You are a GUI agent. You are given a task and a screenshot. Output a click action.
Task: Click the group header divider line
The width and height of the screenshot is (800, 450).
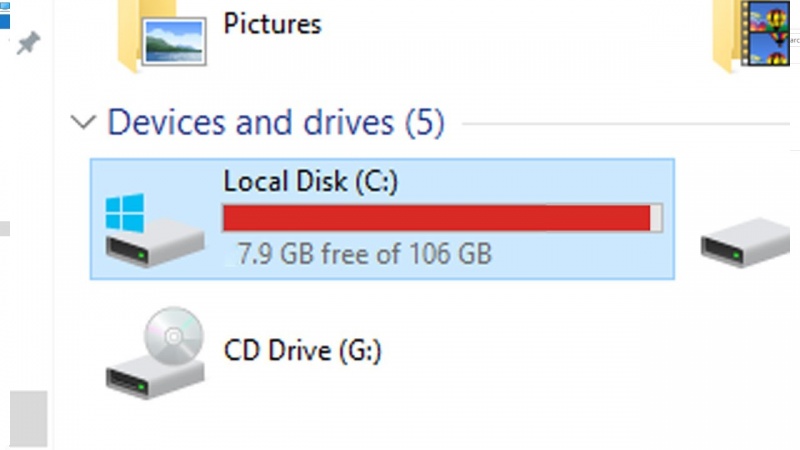point(620,125)
